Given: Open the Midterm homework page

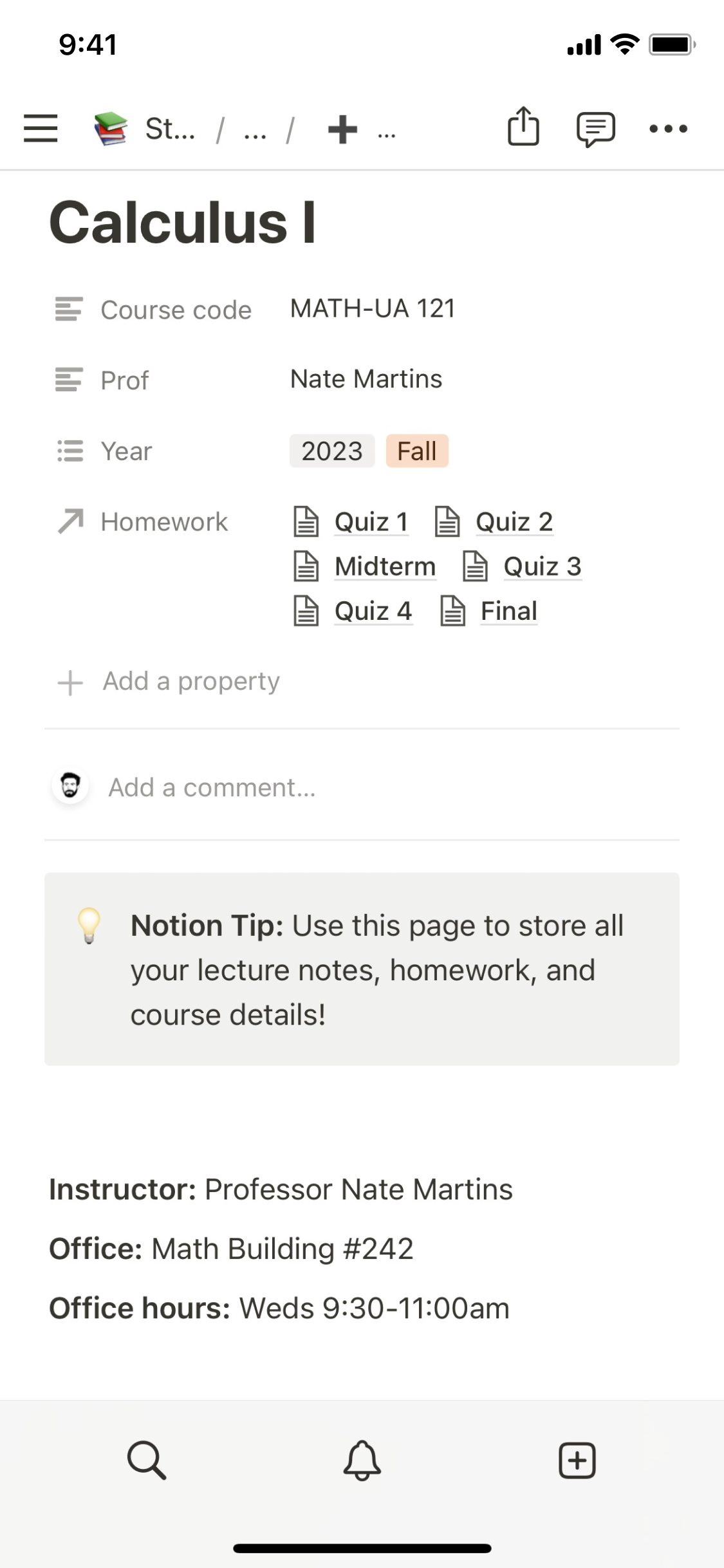Looking at the screenshot, I should pyautogui.click(x=384, y=566).
